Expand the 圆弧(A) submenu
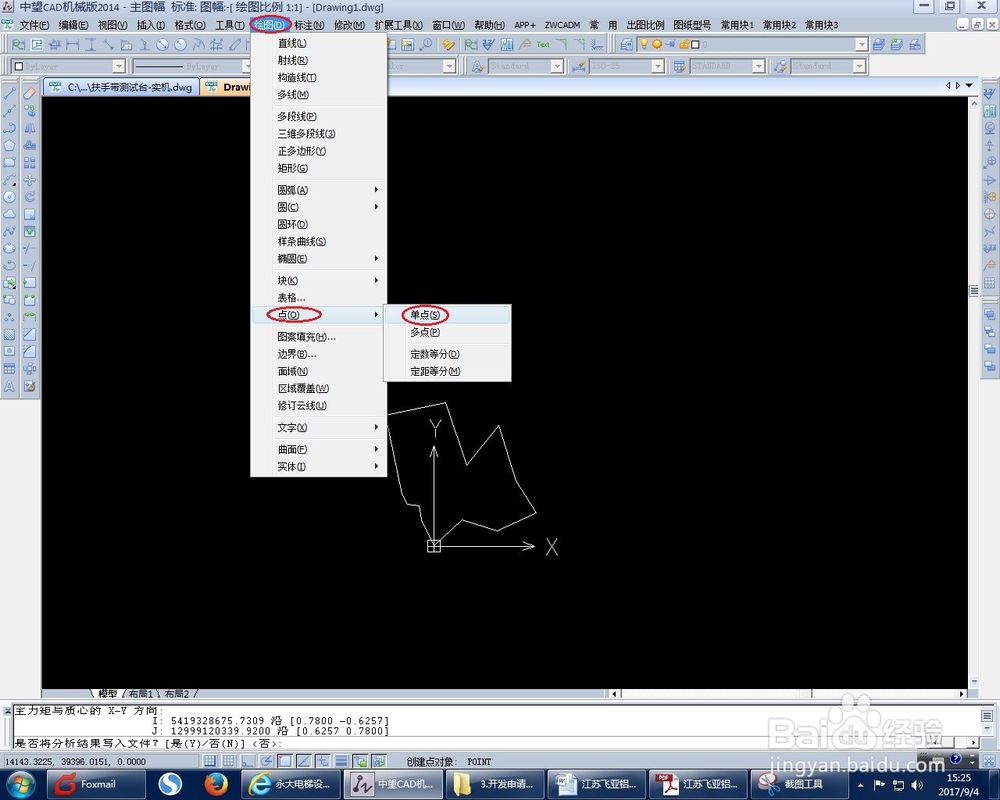This screenshot has height=800, width=1000. click(319, 190)
